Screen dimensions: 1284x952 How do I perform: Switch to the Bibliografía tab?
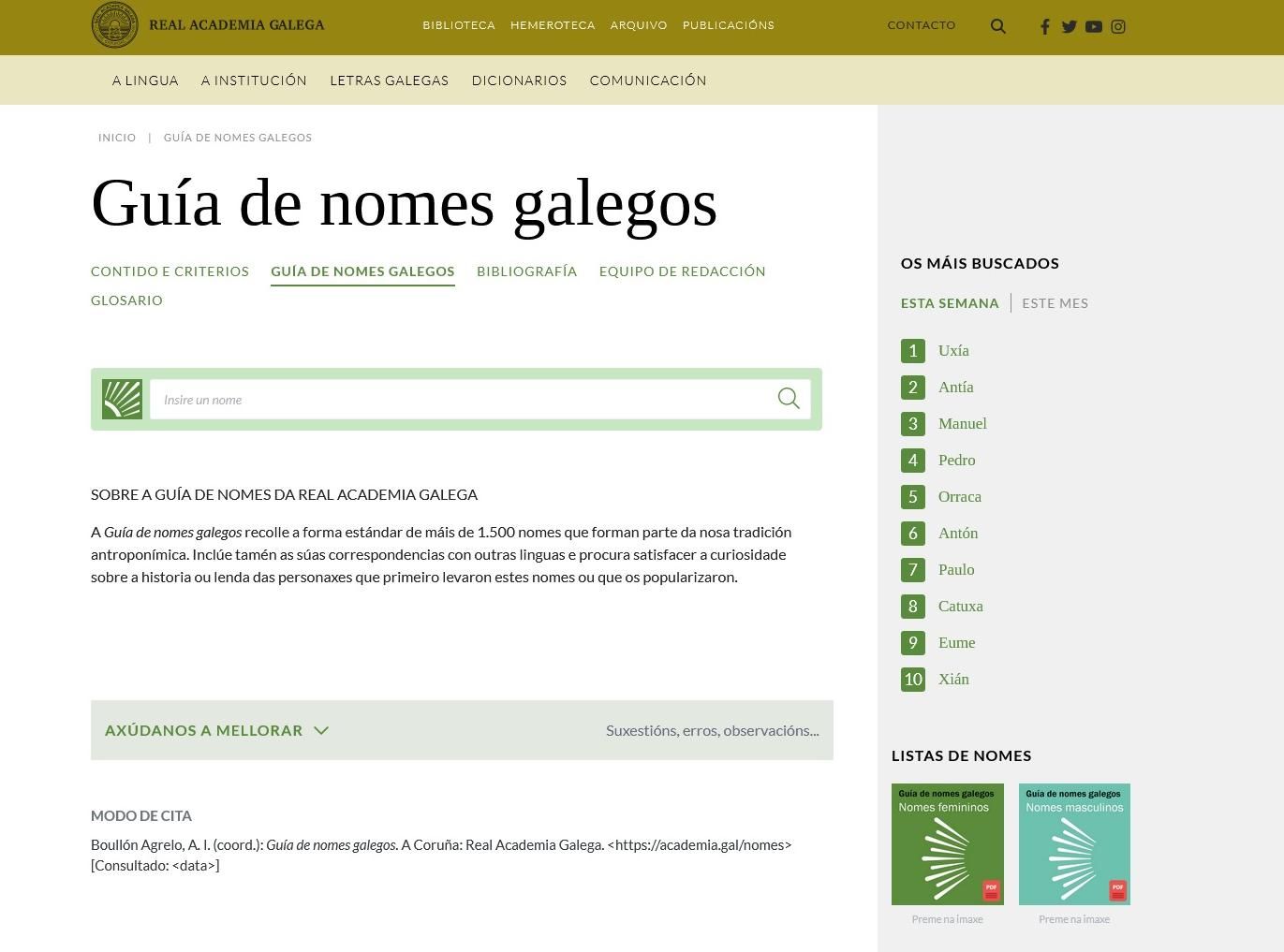click(527, 271)
